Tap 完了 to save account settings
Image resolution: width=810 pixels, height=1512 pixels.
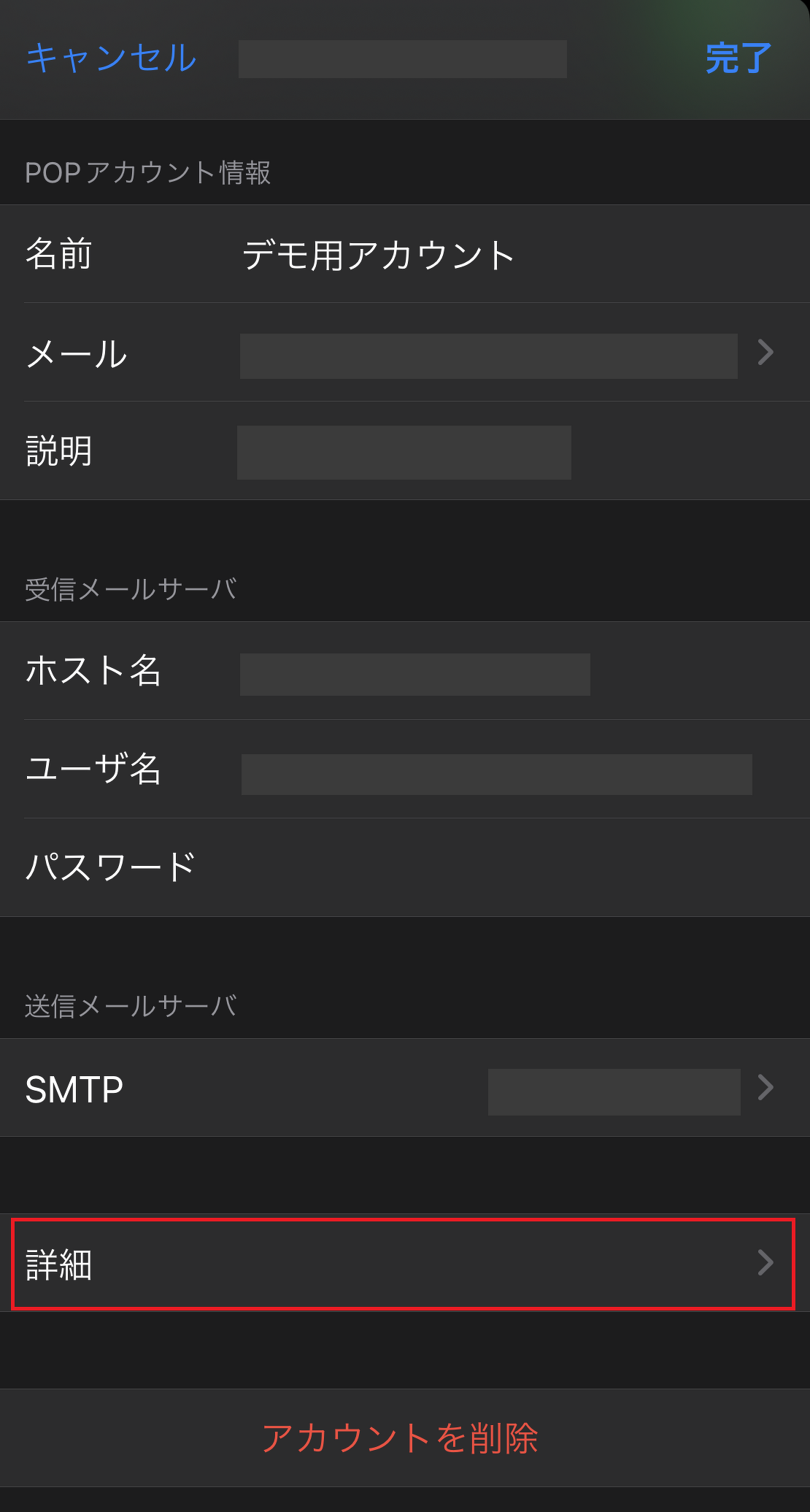pyautogui.click(x=738, y=58)
